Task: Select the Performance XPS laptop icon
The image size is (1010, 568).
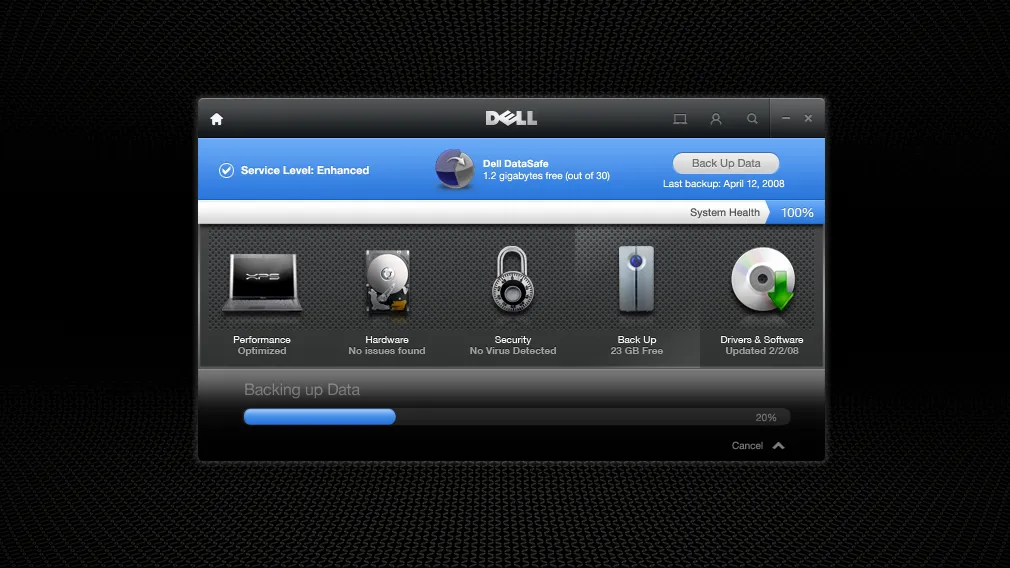Action: coord(262,282)
